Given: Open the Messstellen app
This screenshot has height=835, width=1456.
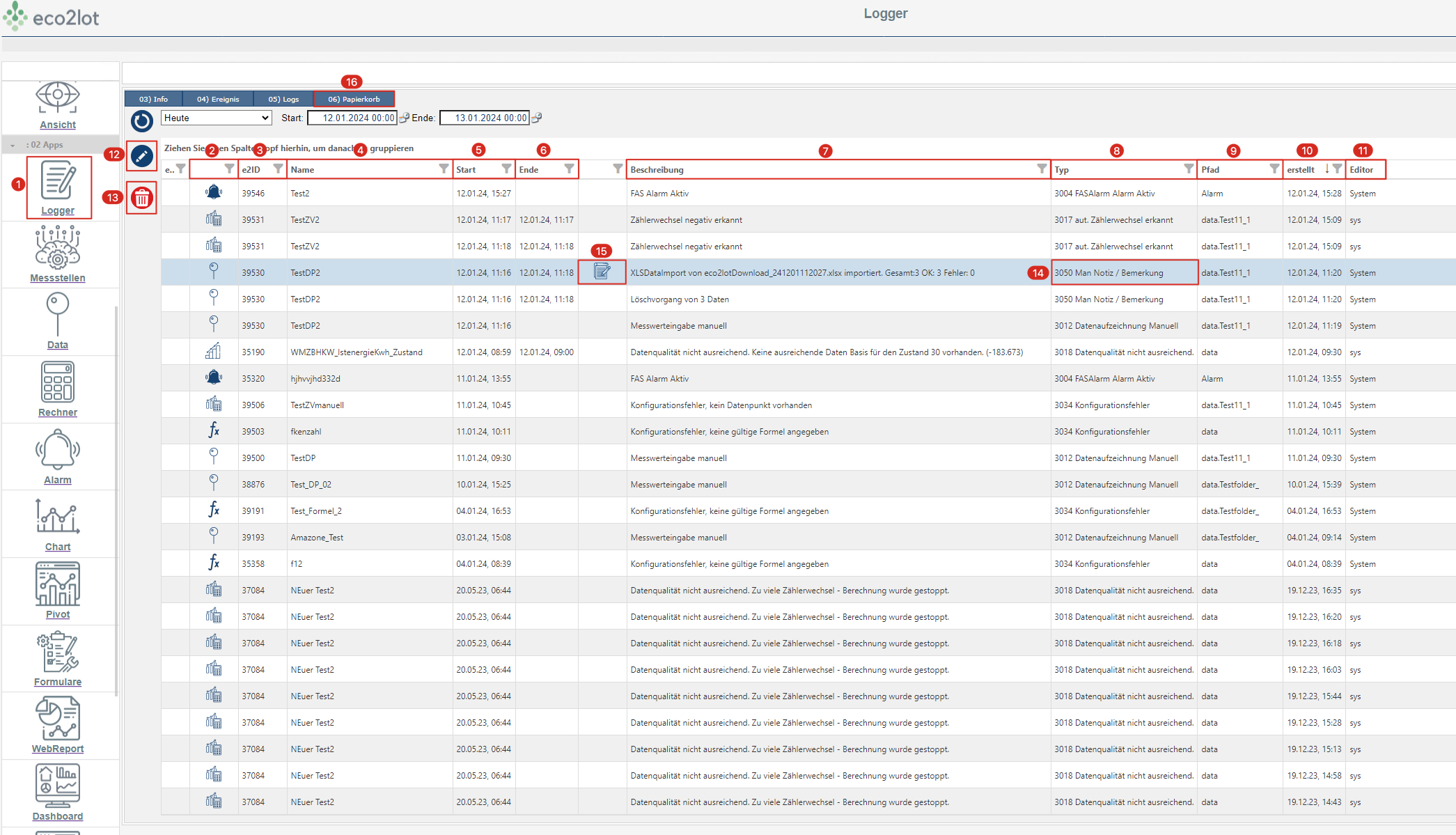Looking at the screenshot, I should pos(58,248).
